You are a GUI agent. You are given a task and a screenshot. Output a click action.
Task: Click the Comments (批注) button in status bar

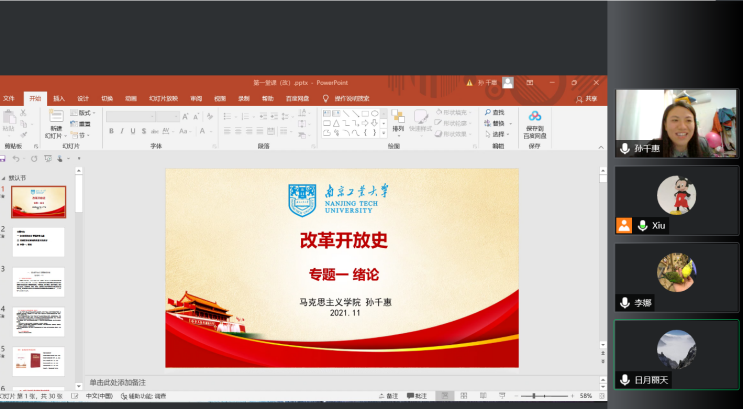(417, 396)
